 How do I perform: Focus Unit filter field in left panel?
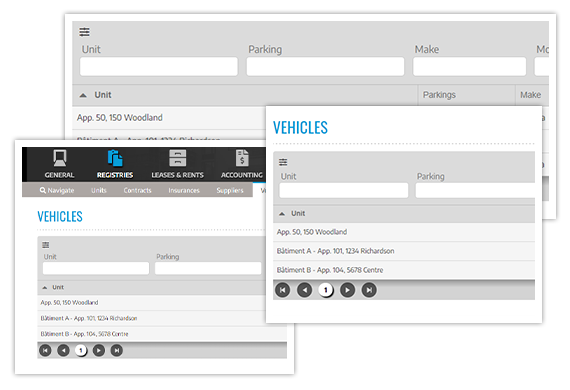click(x=96, y=268)
